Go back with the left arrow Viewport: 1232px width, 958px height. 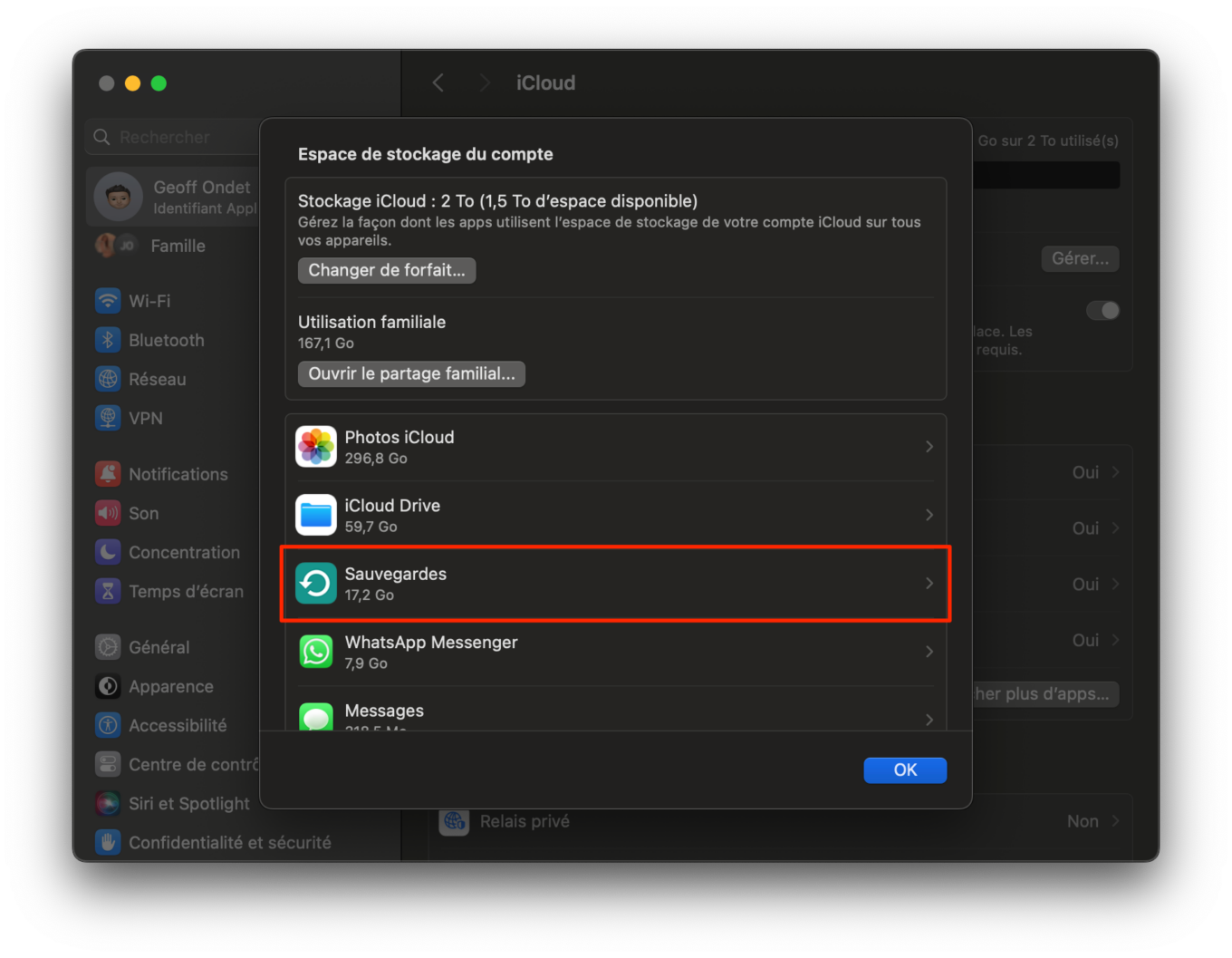tap(438, 82)
